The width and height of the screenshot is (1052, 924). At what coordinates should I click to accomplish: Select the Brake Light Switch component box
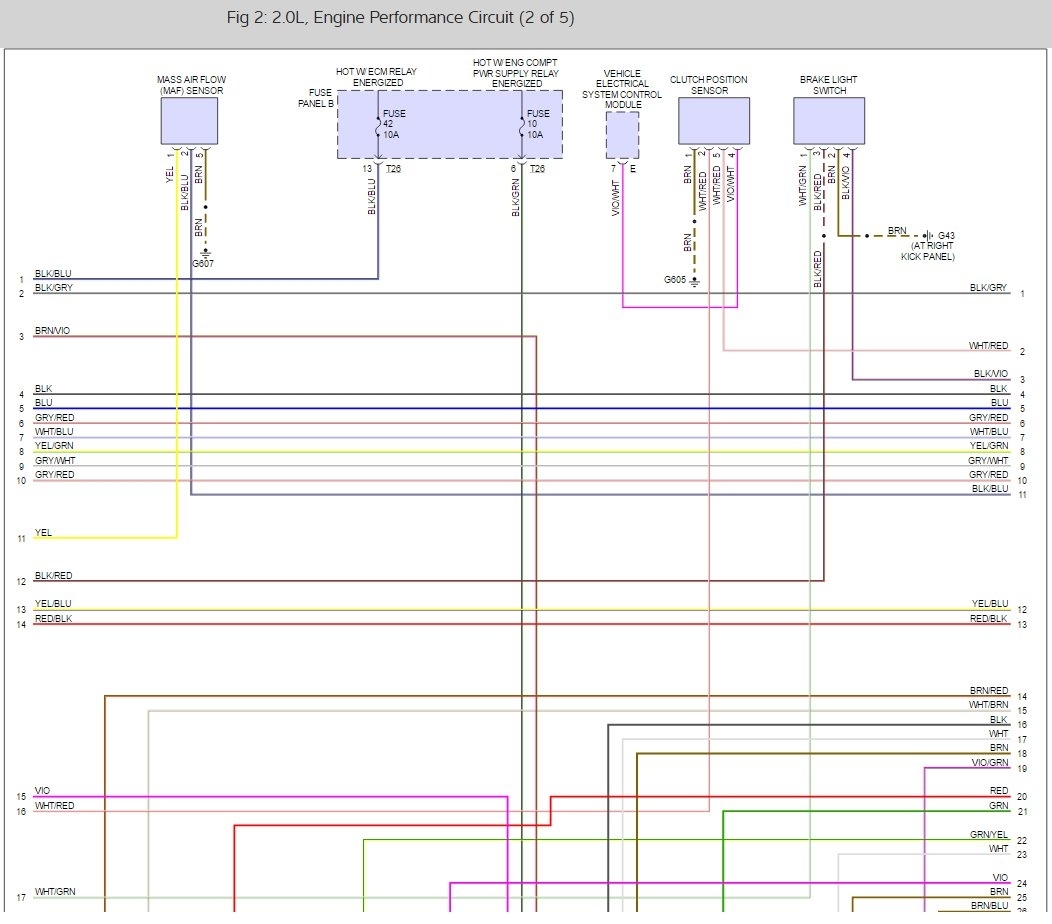coord(829,121)
